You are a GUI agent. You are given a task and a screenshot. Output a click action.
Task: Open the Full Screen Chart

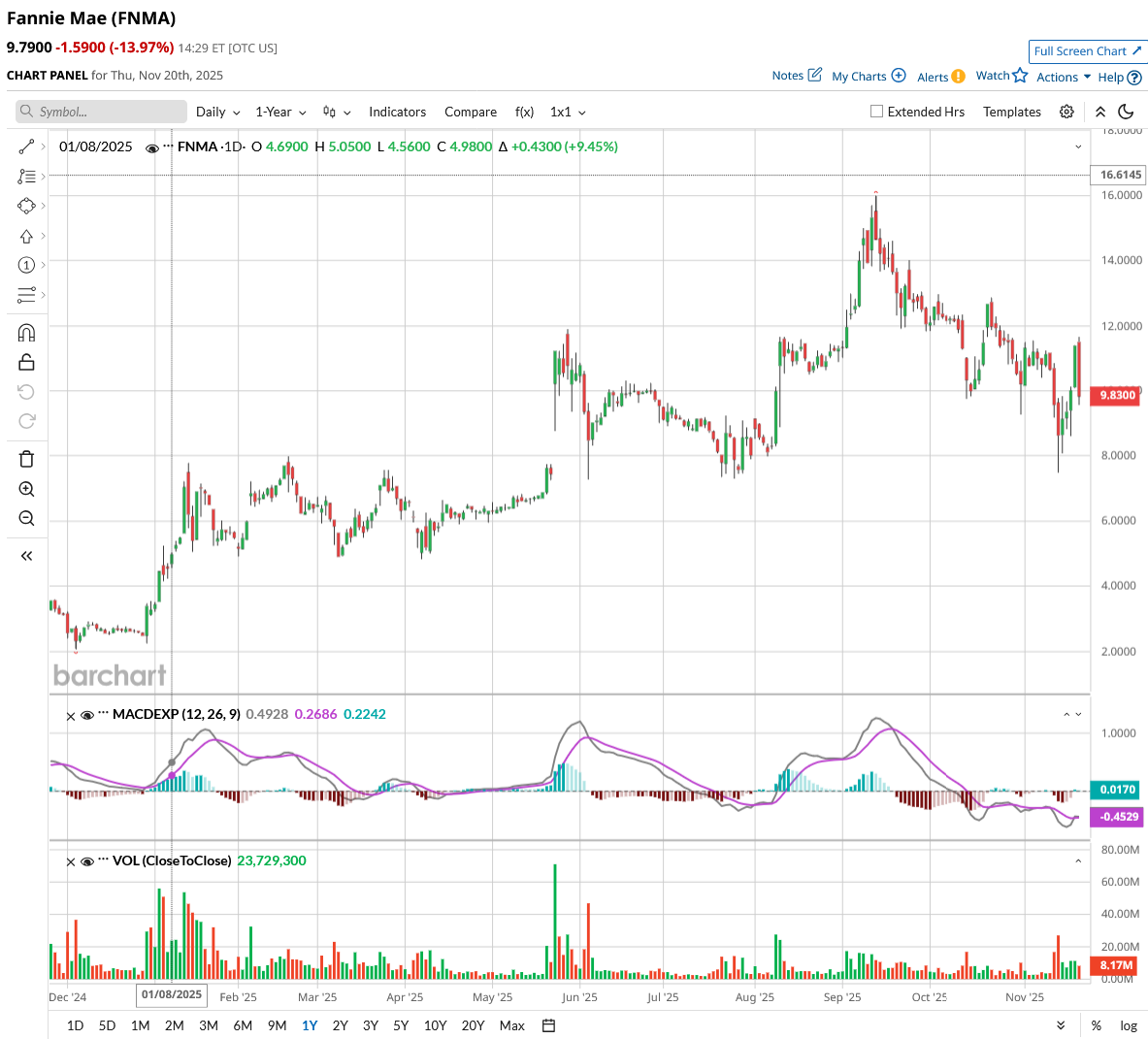pyautogui.click(x=1087, y=51)
